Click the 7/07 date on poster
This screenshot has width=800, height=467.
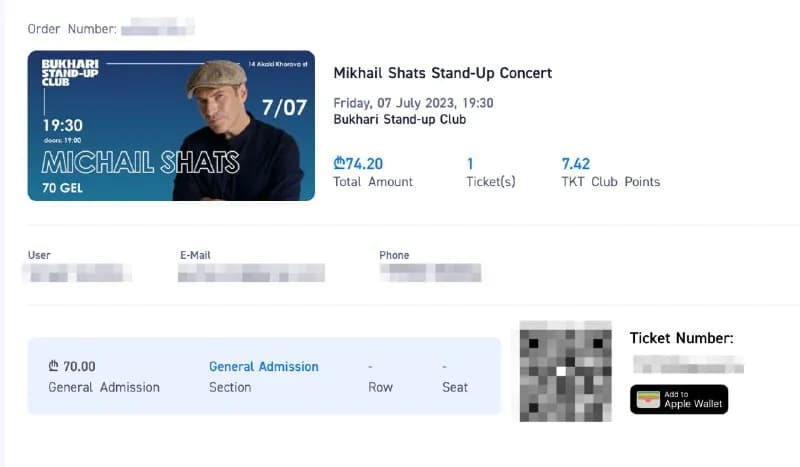pos(284,108)
